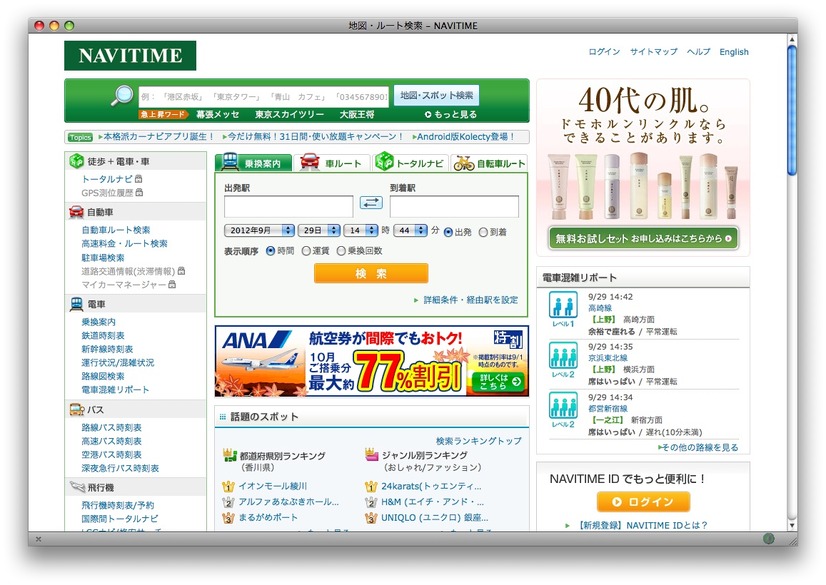The image size is (826, 585).
Task: Click the spot search text box
Action: coord(264,96)
